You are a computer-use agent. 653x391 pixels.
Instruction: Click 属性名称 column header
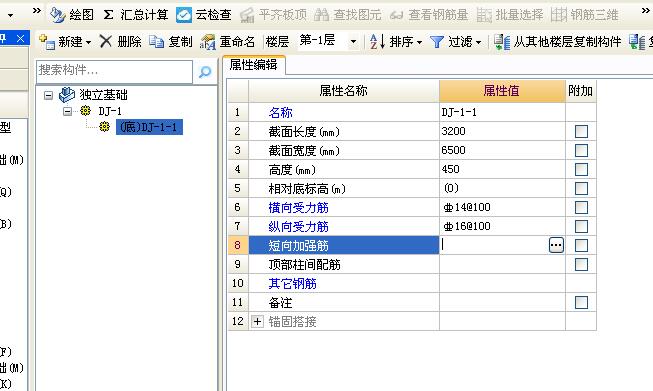pos(344,91)
